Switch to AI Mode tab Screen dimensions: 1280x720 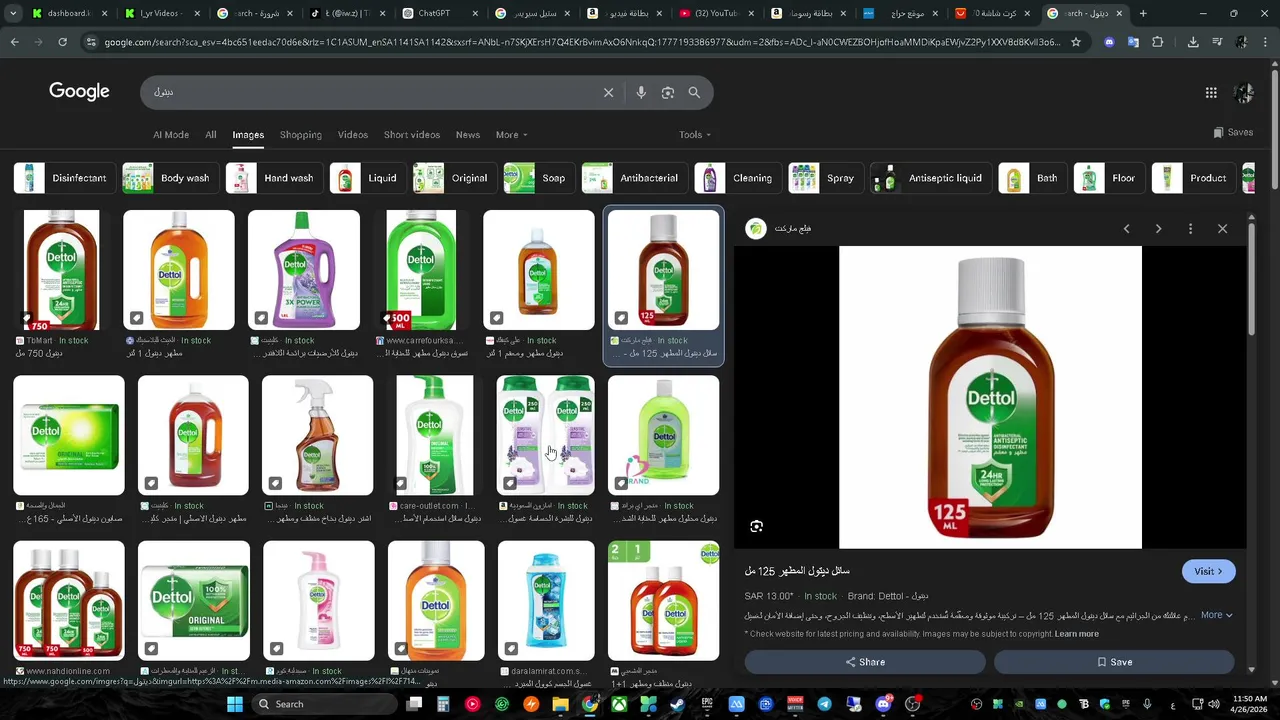click(171, 135)
